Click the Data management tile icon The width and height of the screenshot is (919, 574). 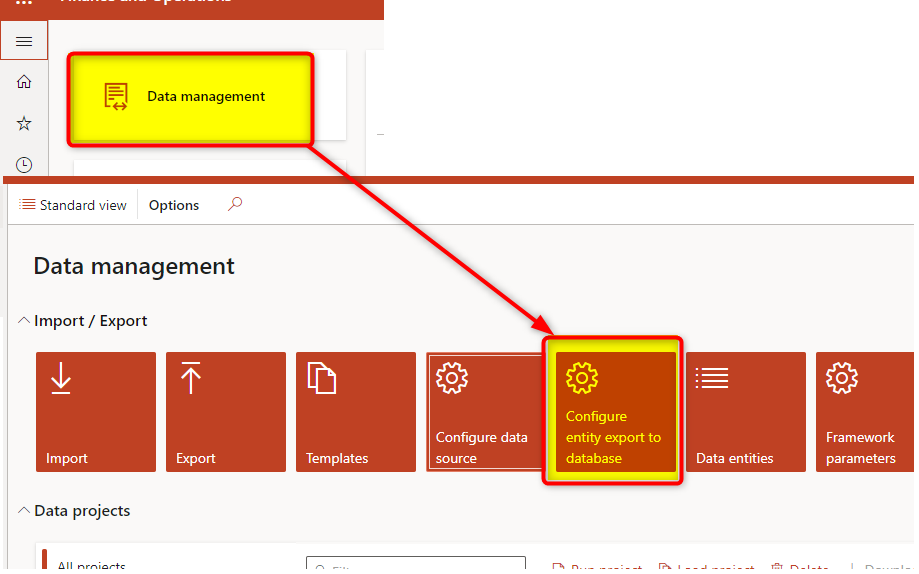116,97
